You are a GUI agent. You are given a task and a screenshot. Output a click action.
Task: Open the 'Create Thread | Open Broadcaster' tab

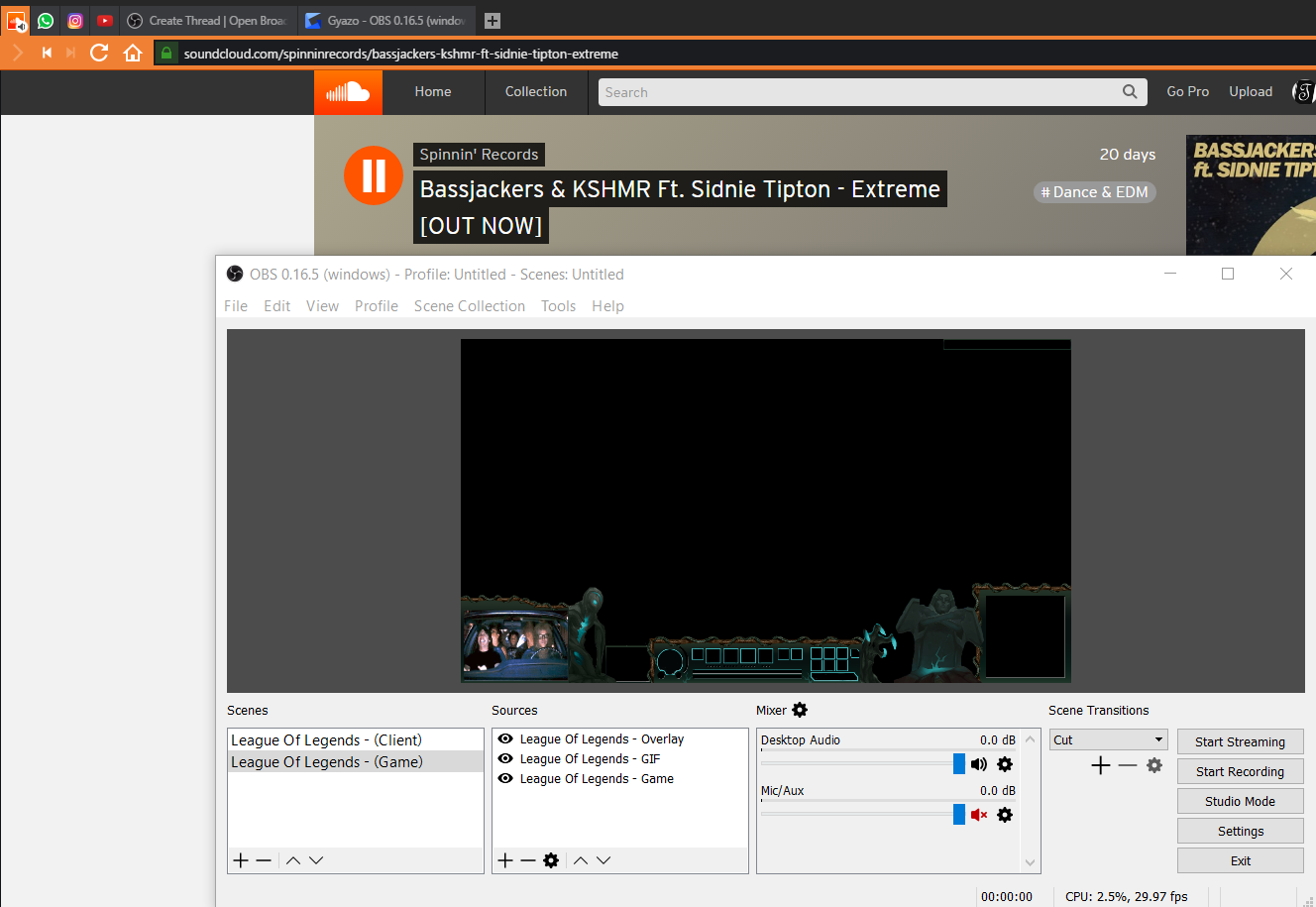point(208,20)
